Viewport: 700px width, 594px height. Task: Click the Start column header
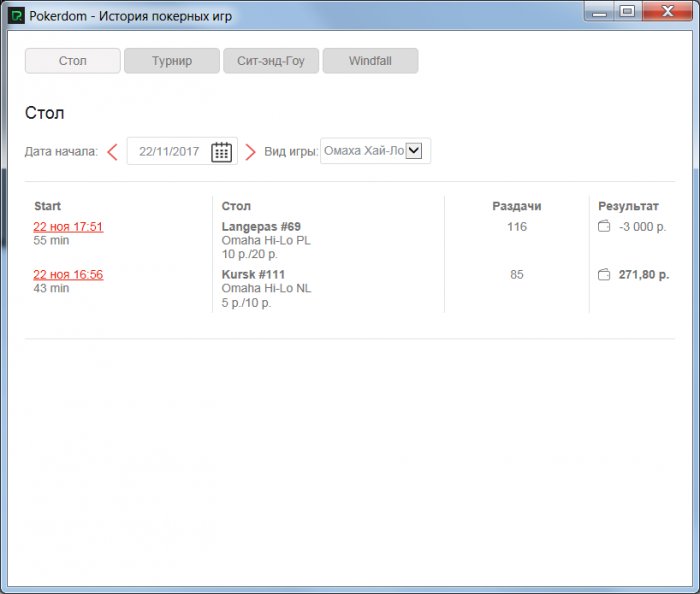(47, 206)
